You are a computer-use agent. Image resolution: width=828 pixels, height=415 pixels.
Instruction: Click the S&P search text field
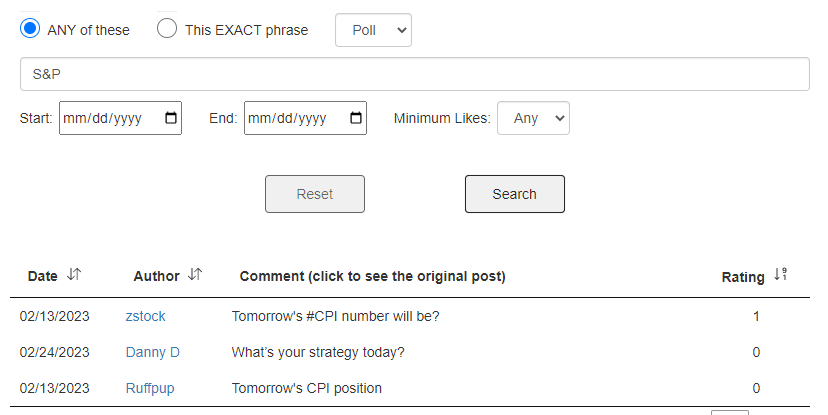pos(414,74)
